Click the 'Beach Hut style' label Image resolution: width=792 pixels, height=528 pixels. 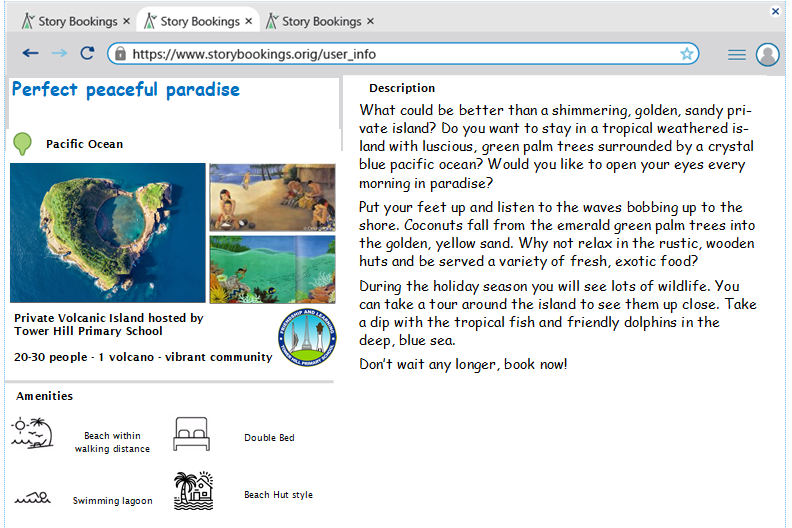point(278,495)
